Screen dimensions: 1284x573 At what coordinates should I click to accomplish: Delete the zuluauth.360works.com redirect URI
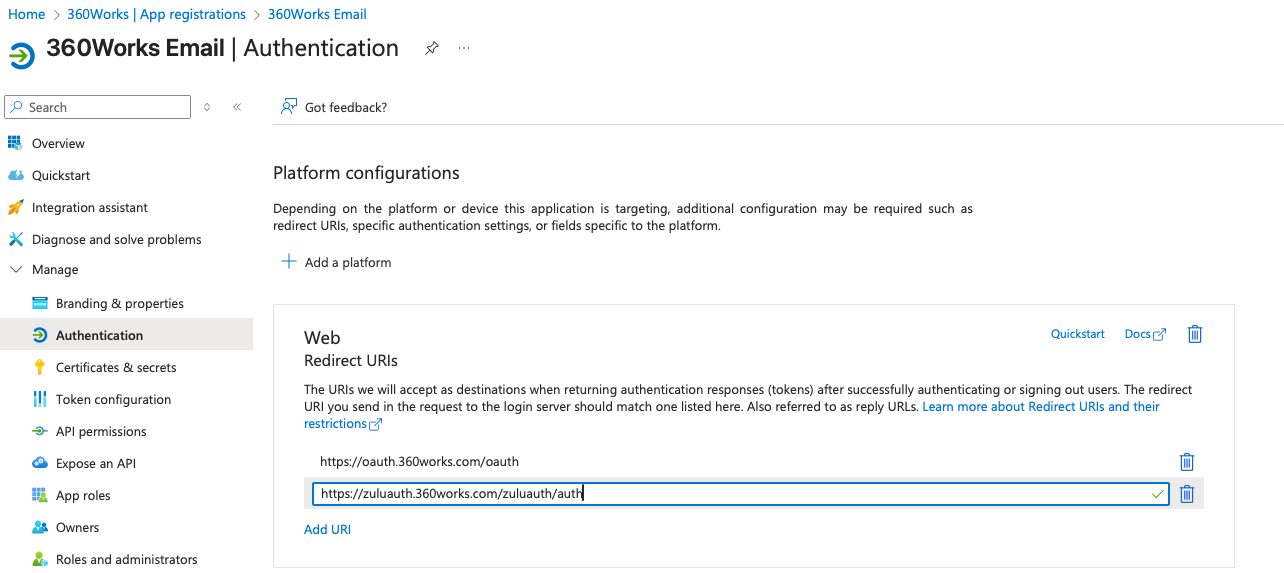coord(1187,494)
